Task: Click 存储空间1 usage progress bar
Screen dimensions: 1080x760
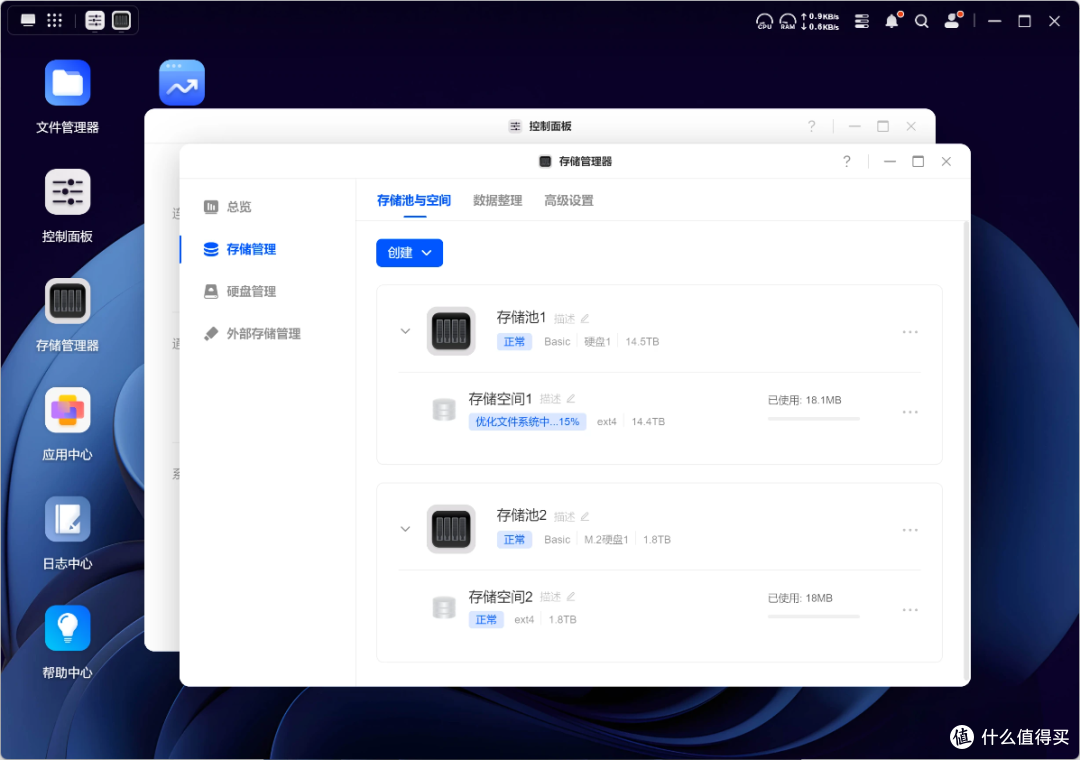Action: (813, 418)
